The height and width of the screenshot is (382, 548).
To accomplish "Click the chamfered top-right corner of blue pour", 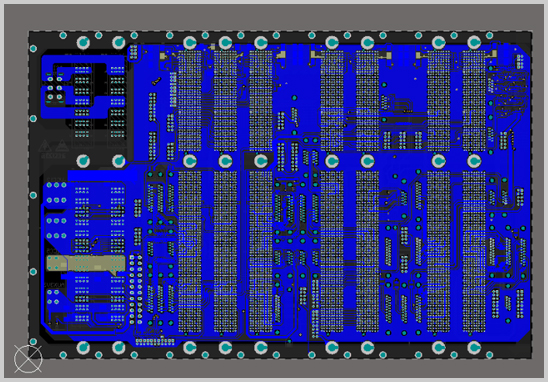I will pyautogui.click(x=523, y=50).
